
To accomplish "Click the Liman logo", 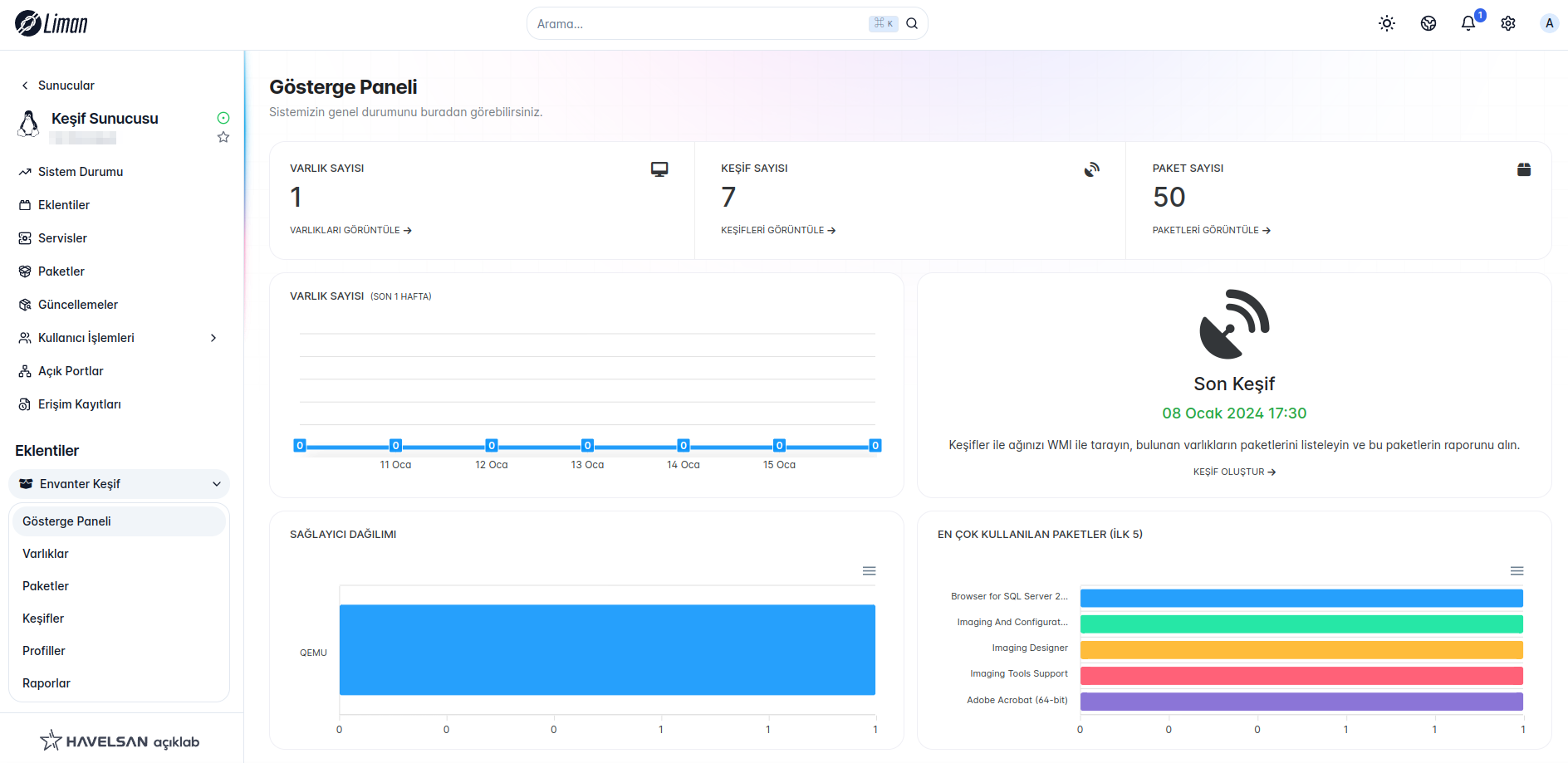I will click(51, 23).
